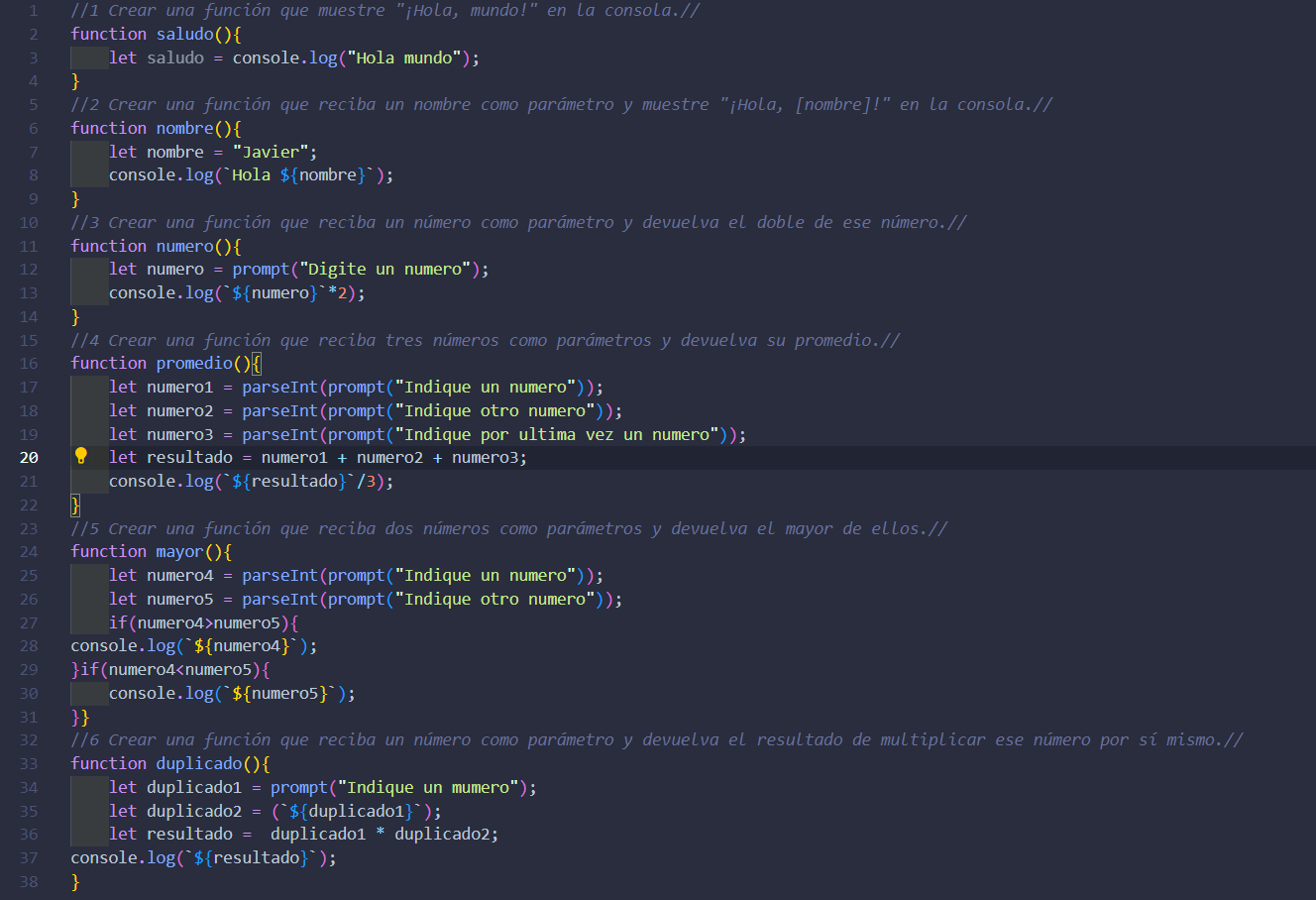Click the function name "mayor" on line 24
Viewport: 1316px width, 900px height.
(x=180, y=551)
